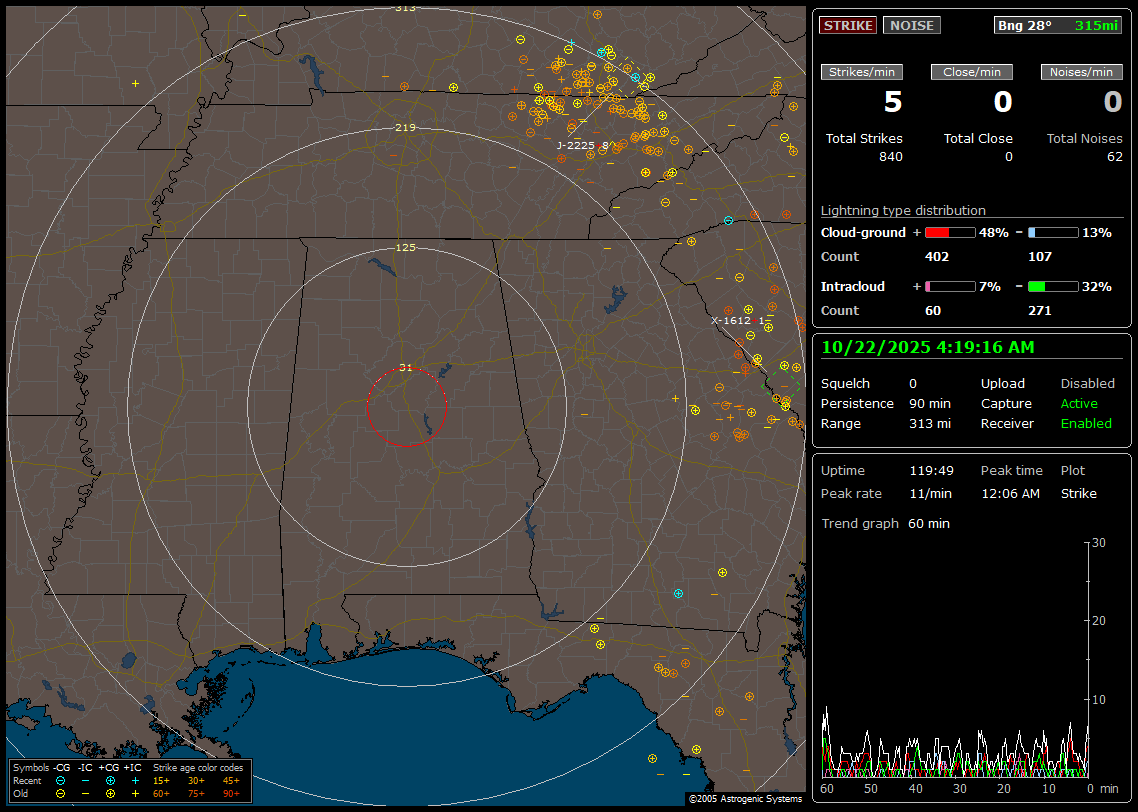
Task: Click the old positive CG legend symbol
Action: tap(110, 793)
